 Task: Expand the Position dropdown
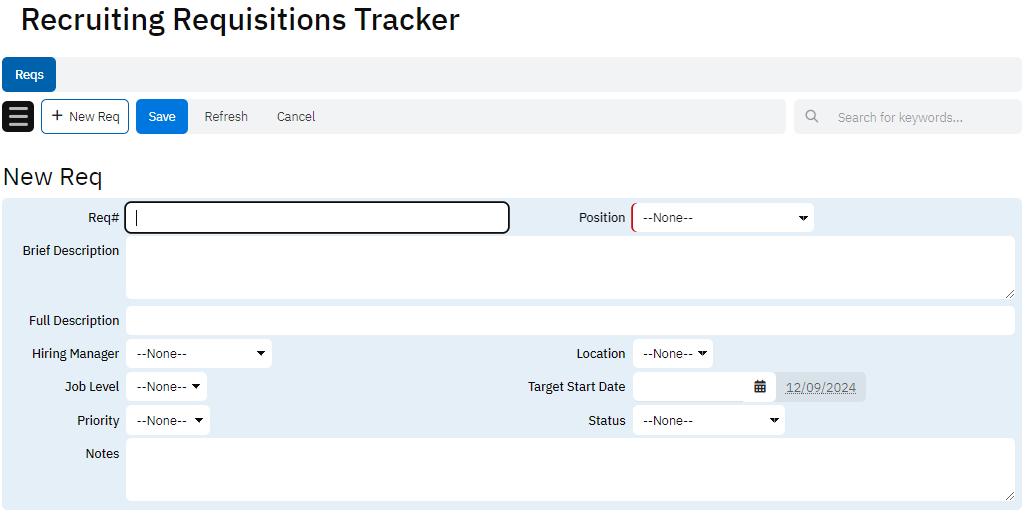[x=723, y=218]
